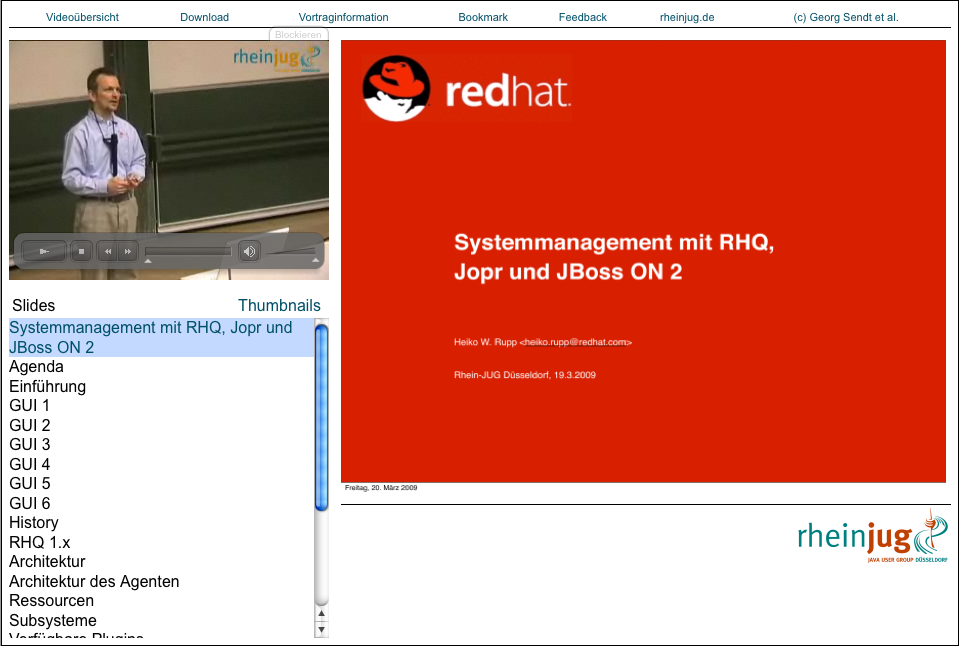
Task: Open the Download menu item
Action: [204, 17]
